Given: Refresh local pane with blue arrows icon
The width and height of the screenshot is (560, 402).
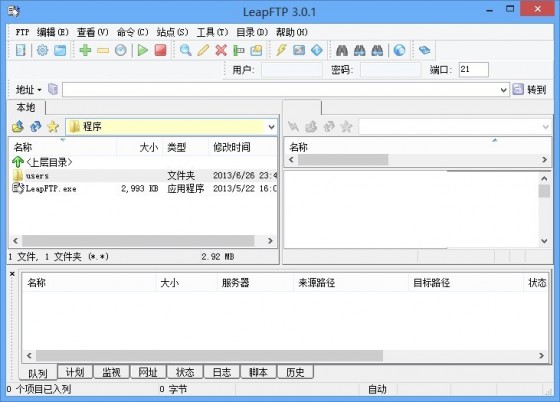Looking at the screenshot, I should point(35,126).
